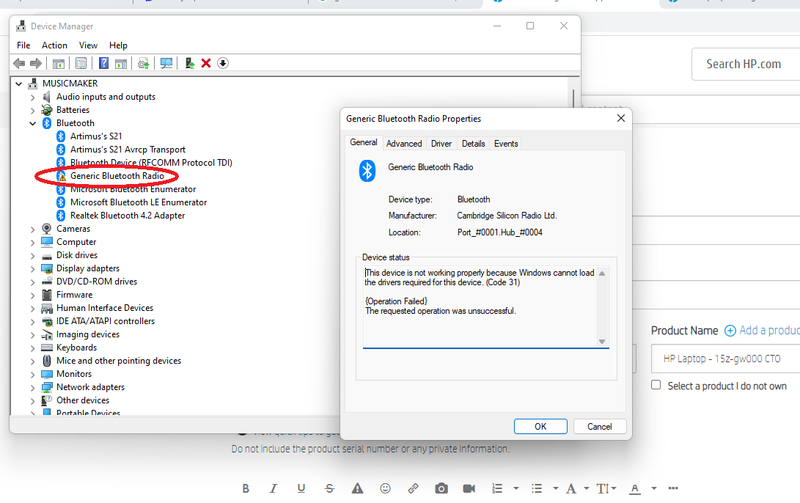800x503 pixels.
Task: Click the insert link chain icon
Action: pyautogui.click(x=413, y=489)
